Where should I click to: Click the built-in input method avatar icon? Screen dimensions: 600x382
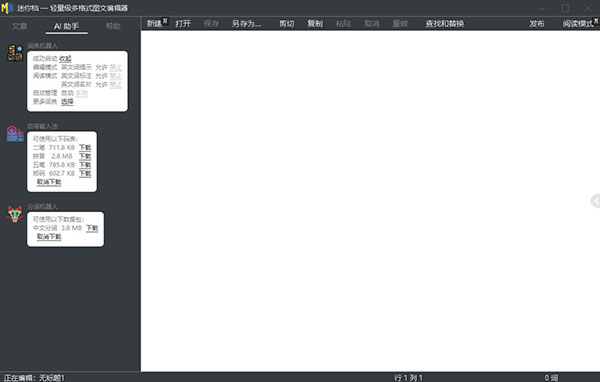click(15, 134)
